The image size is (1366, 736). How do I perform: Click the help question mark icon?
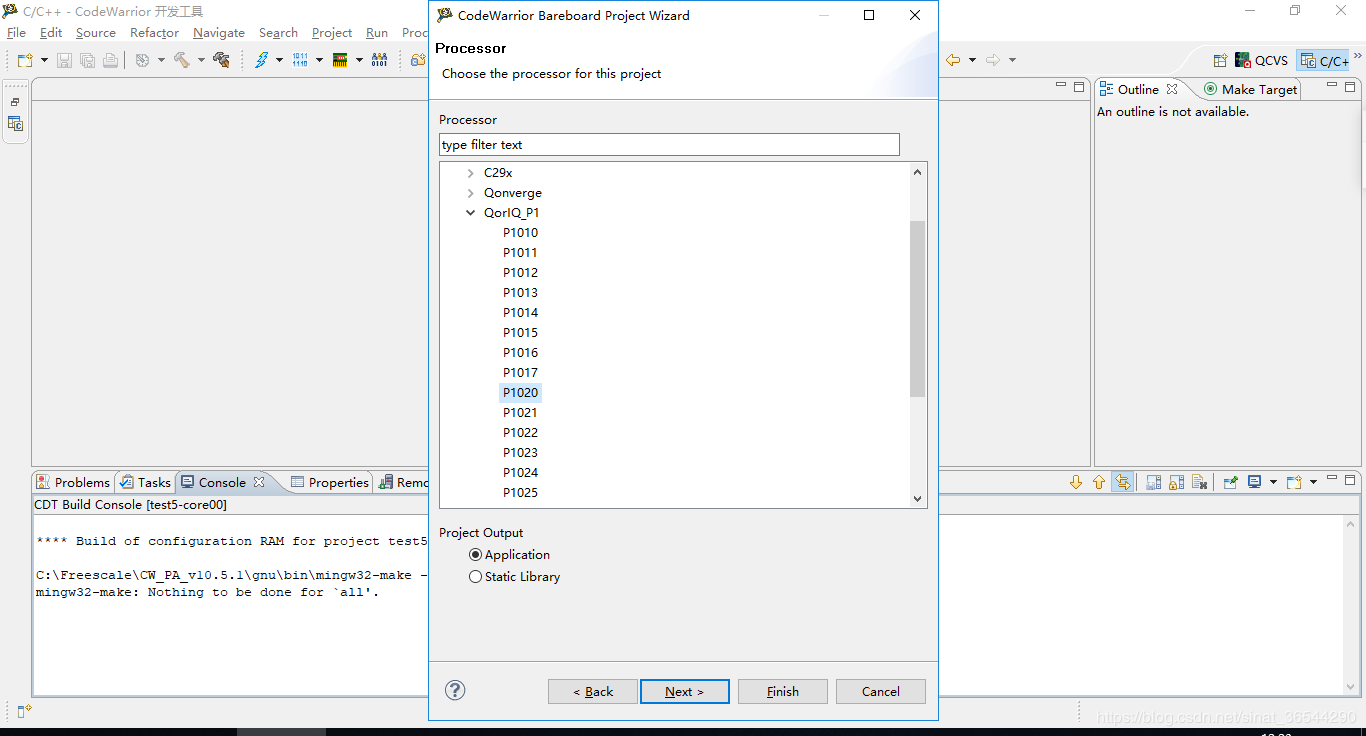point(455,690)
